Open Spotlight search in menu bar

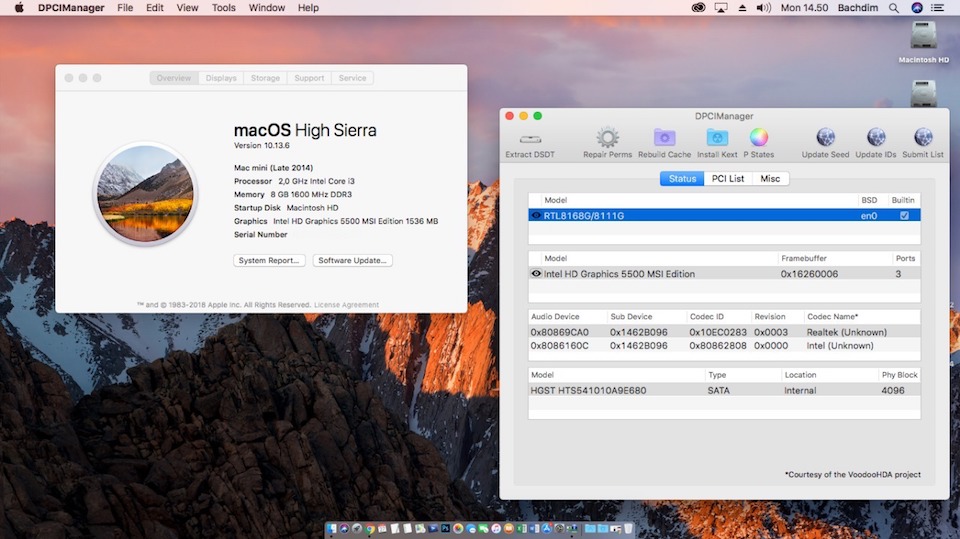(894, 8)
